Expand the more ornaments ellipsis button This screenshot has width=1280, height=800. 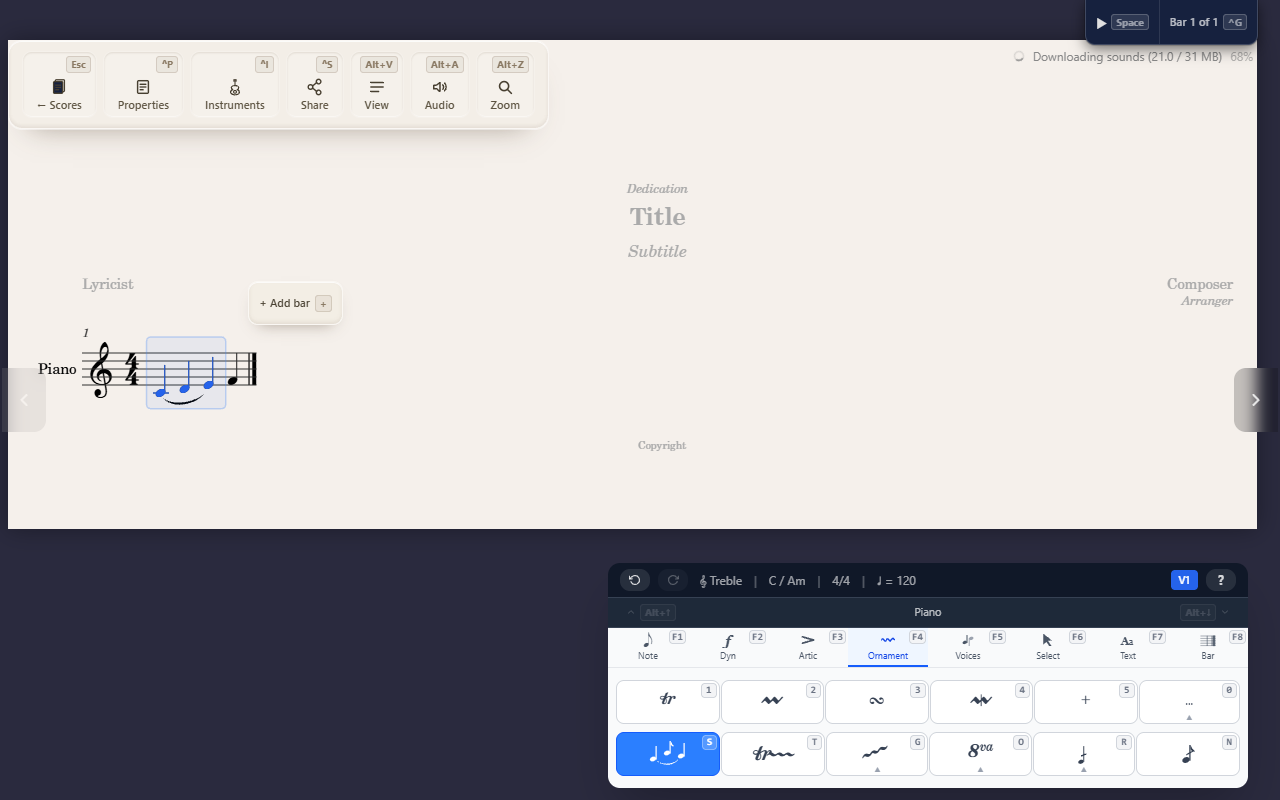(1189, 702)
